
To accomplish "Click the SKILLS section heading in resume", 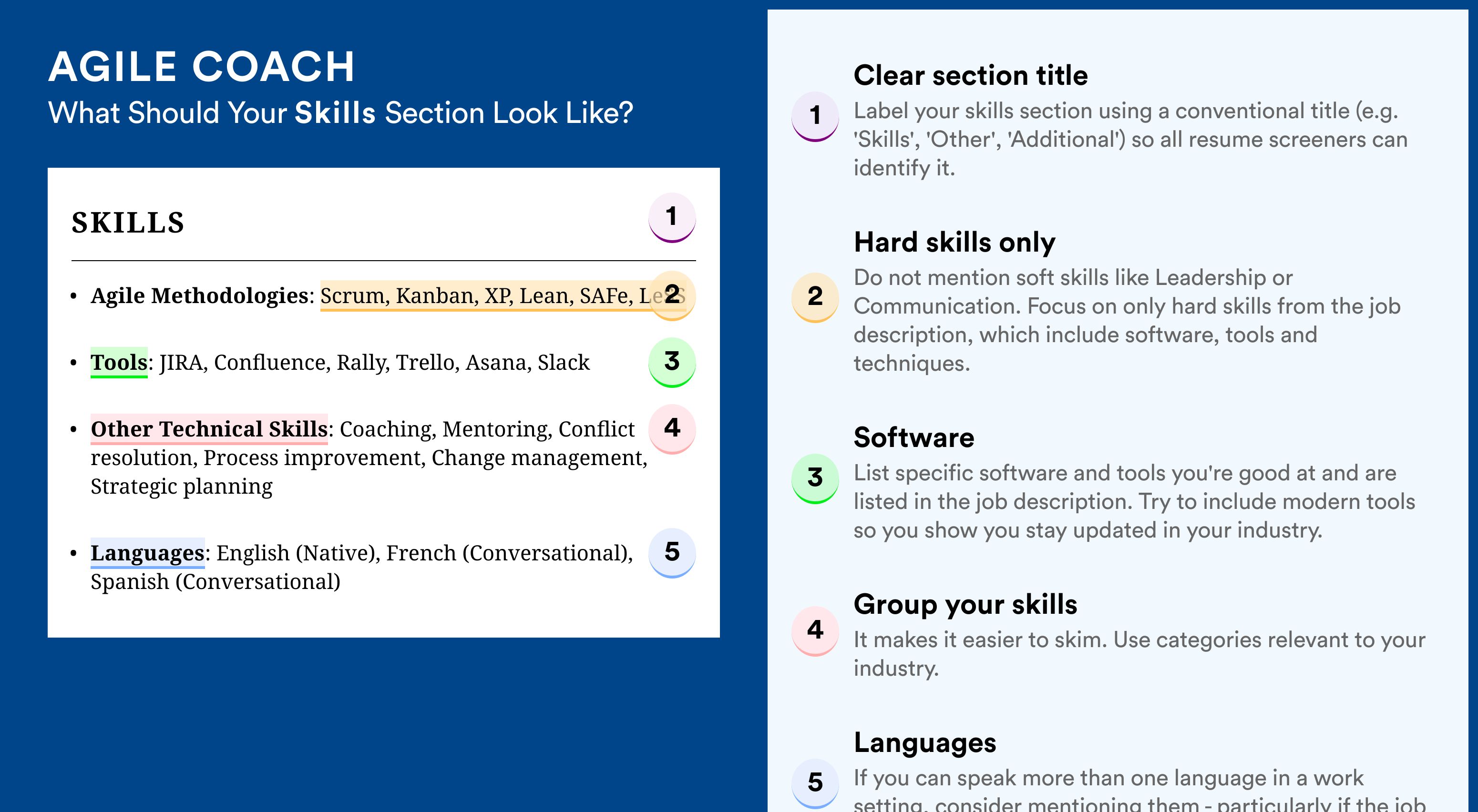I will click(x=128, y=223).
